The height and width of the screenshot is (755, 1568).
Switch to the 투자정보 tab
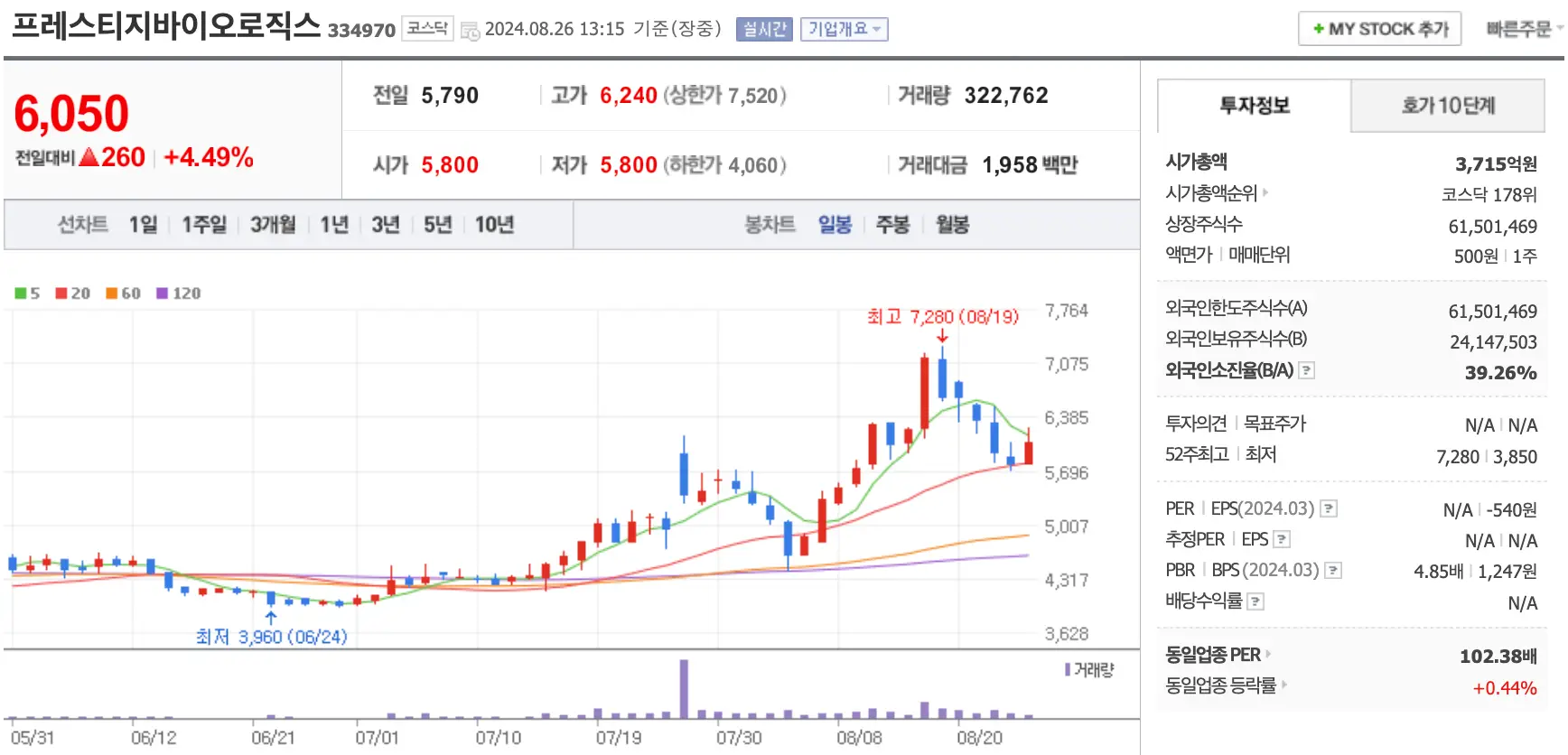pyautogui.click(x=1254, y=106)
